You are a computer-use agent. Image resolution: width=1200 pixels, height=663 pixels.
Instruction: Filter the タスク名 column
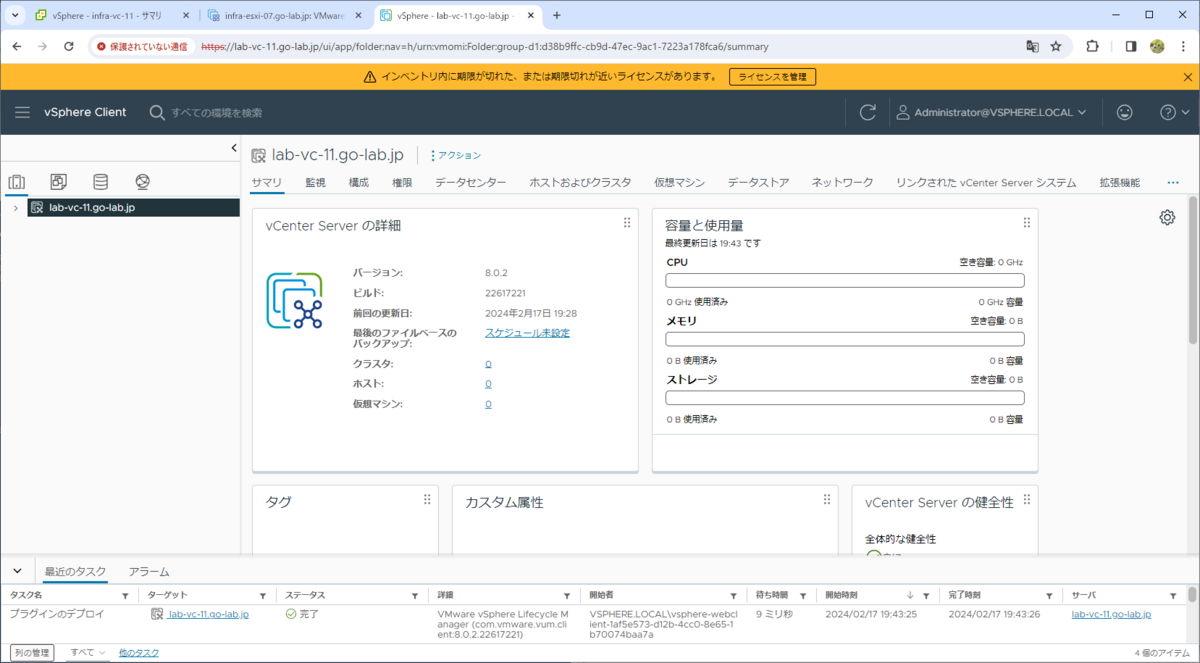click(125, 595)
